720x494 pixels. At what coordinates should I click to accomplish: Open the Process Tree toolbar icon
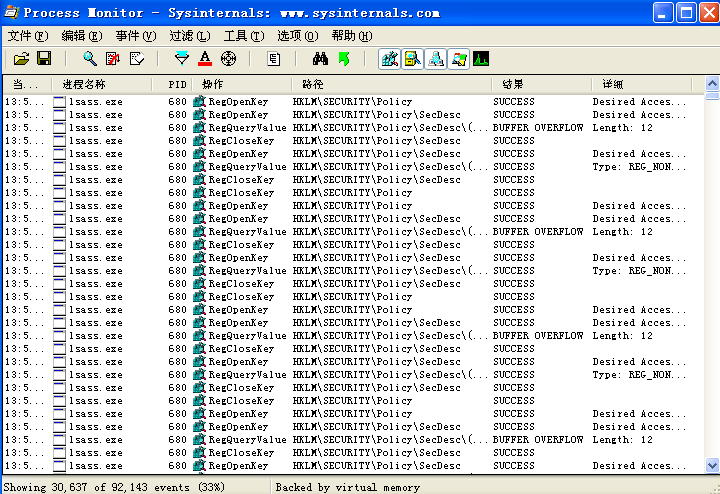274,59
